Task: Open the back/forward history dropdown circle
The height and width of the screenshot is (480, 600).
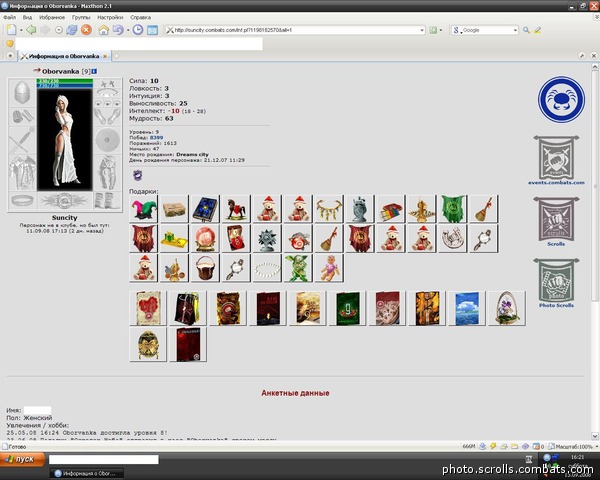Action: click(x=59, y=30)
